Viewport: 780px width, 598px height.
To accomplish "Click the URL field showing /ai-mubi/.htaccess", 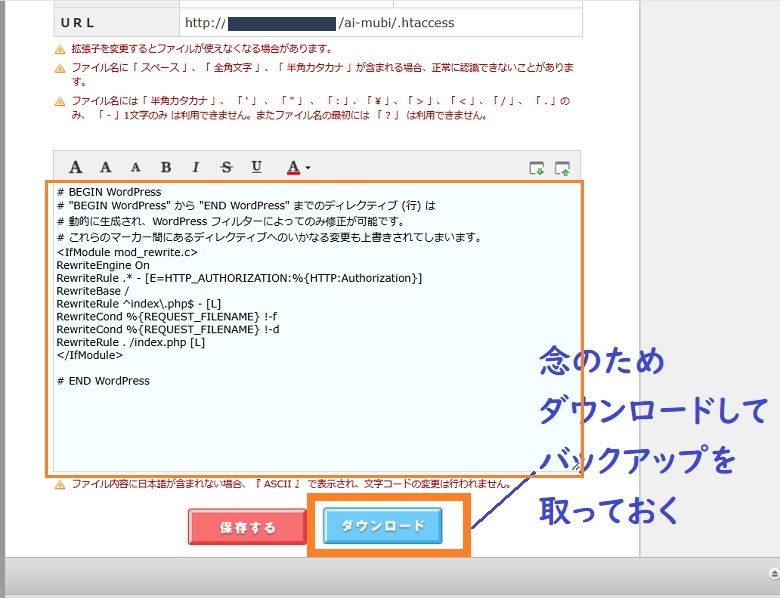I will [381, 23].
